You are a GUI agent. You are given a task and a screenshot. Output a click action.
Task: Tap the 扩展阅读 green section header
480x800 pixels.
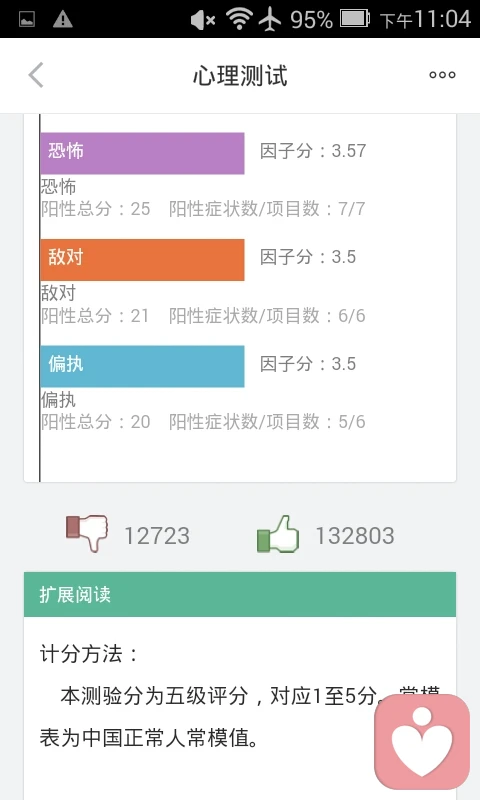click(240, 594)
